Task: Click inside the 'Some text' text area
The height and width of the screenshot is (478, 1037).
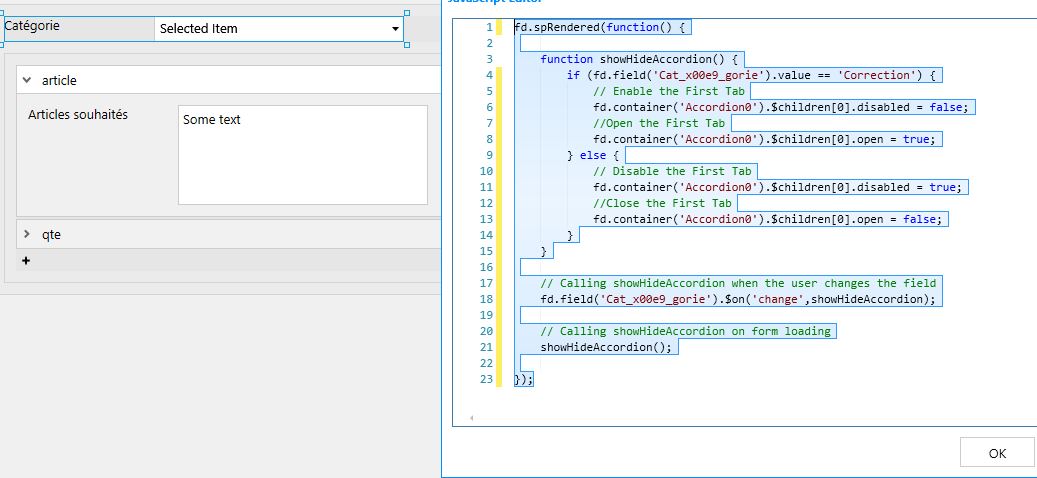Action: [302, 154]
